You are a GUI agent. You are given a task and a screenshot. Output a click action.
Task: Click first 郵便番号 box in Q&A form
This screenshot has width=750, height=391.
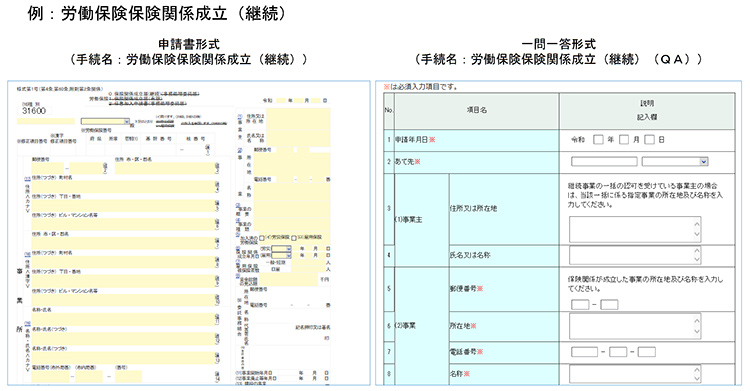tap(580, 304)
